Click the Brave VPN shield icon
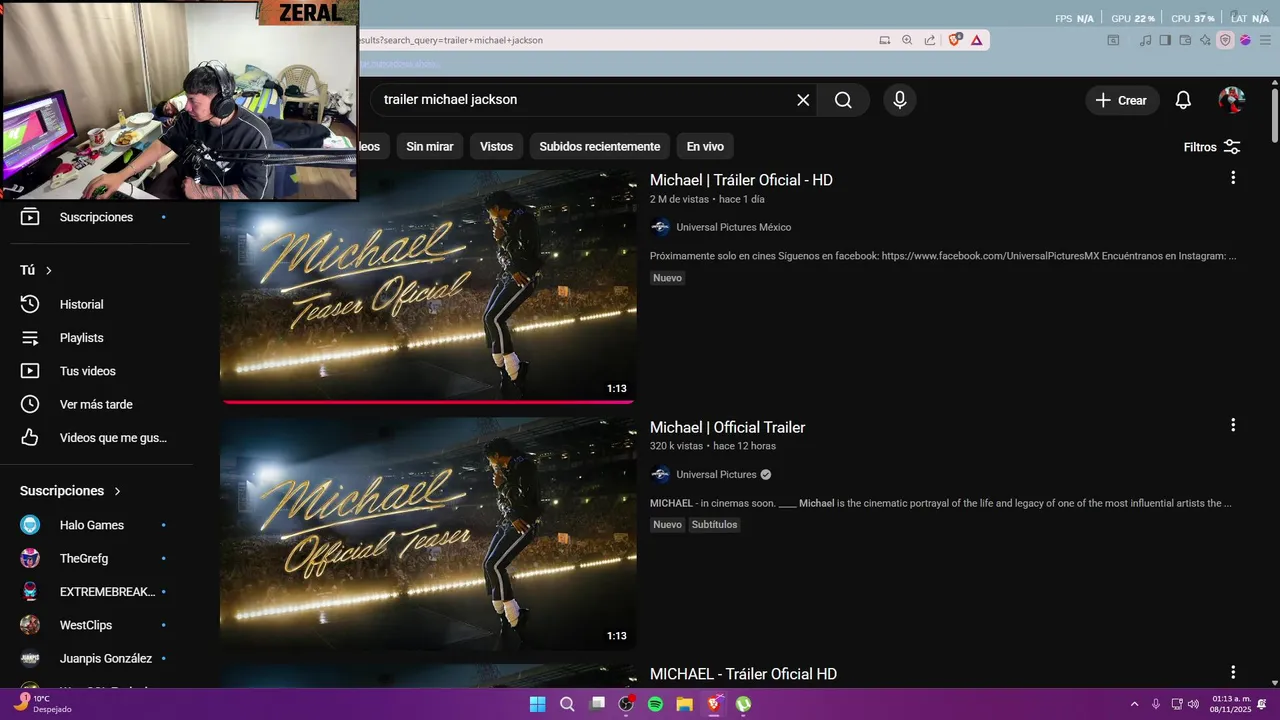 point(1225,40)
